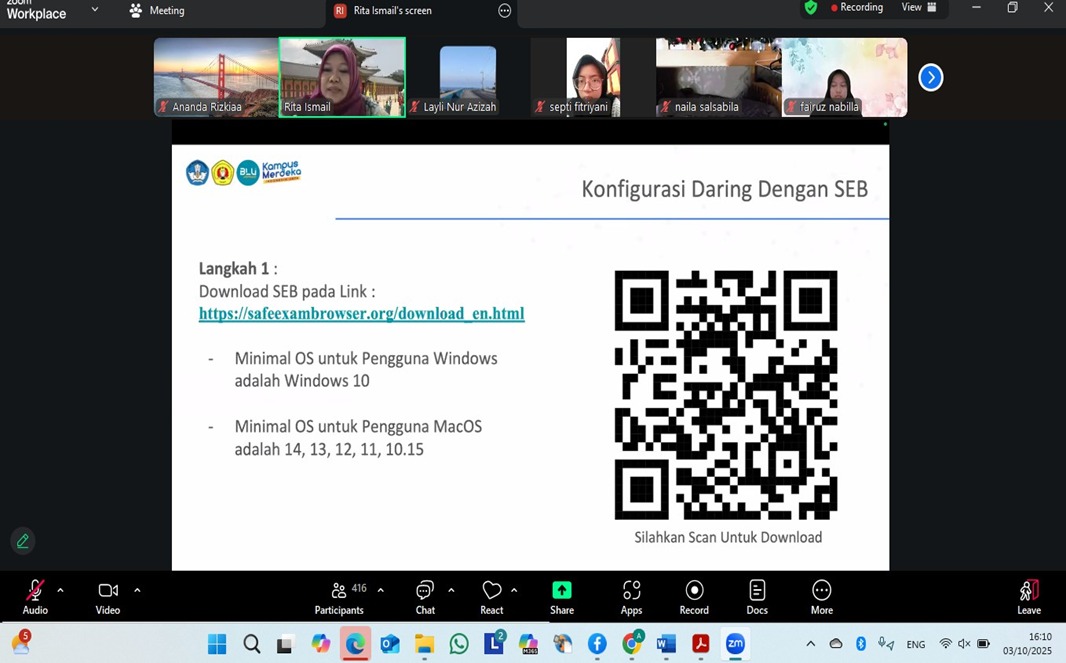The height and width of the screenshot is (663, 1066).
Task: Click the green annotation pencil icon
Action: click(22, 541)
